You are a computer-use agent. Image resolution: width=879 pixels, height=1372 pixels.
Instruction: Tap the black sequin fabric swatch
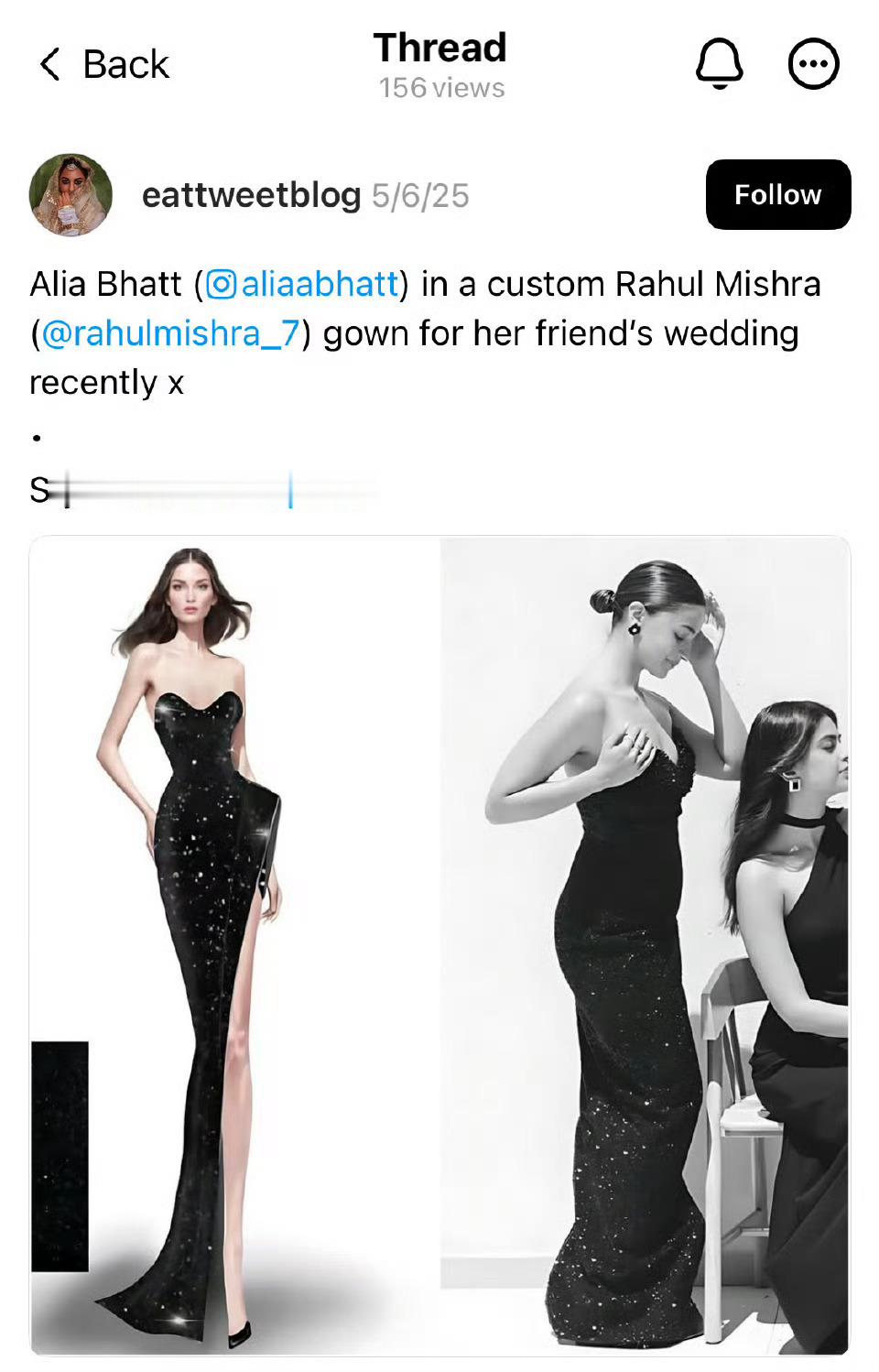tap(60, 1156)
